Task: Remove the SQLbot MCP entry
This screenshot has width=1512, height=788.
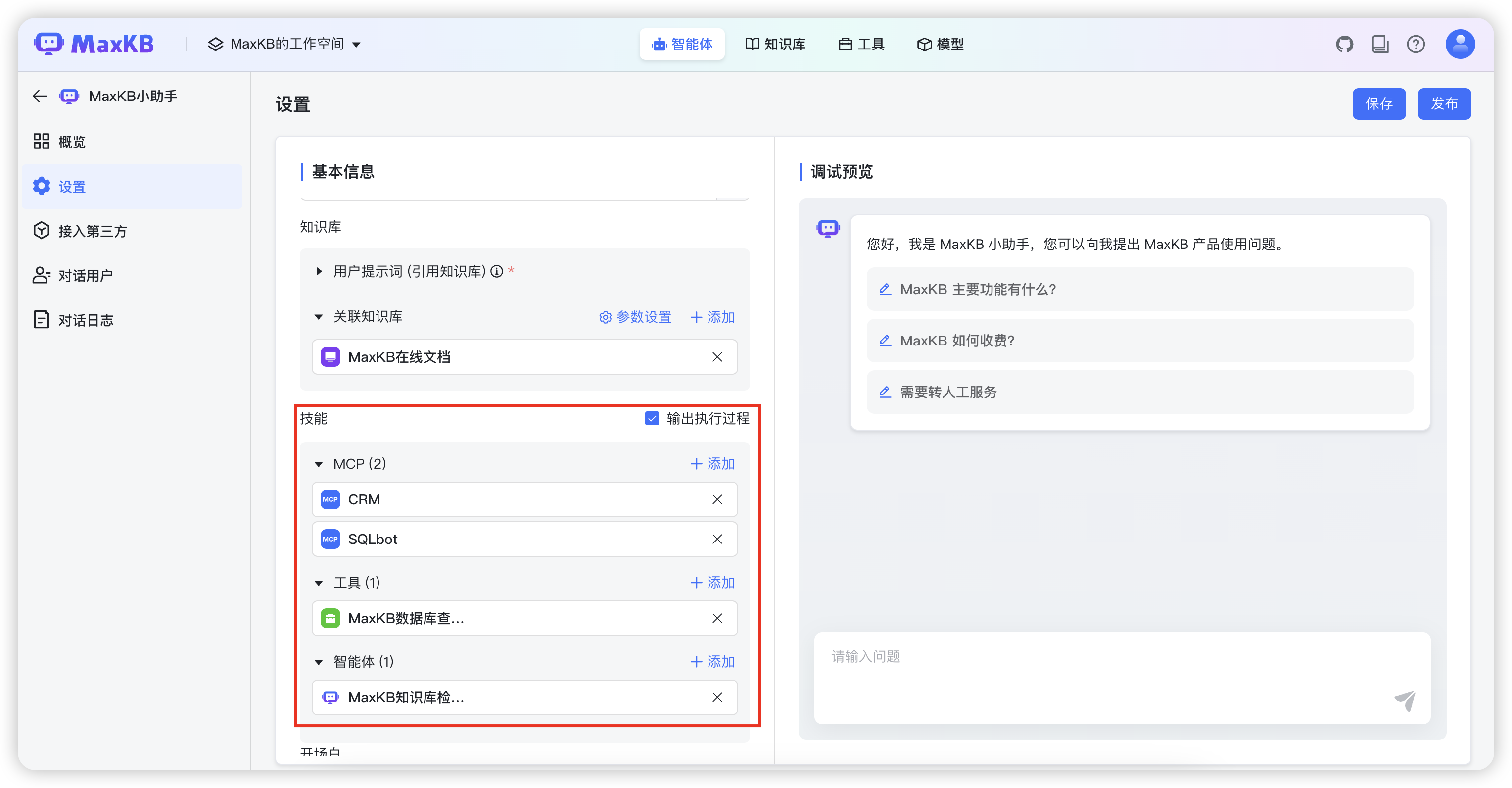Action: click(717, 539)
